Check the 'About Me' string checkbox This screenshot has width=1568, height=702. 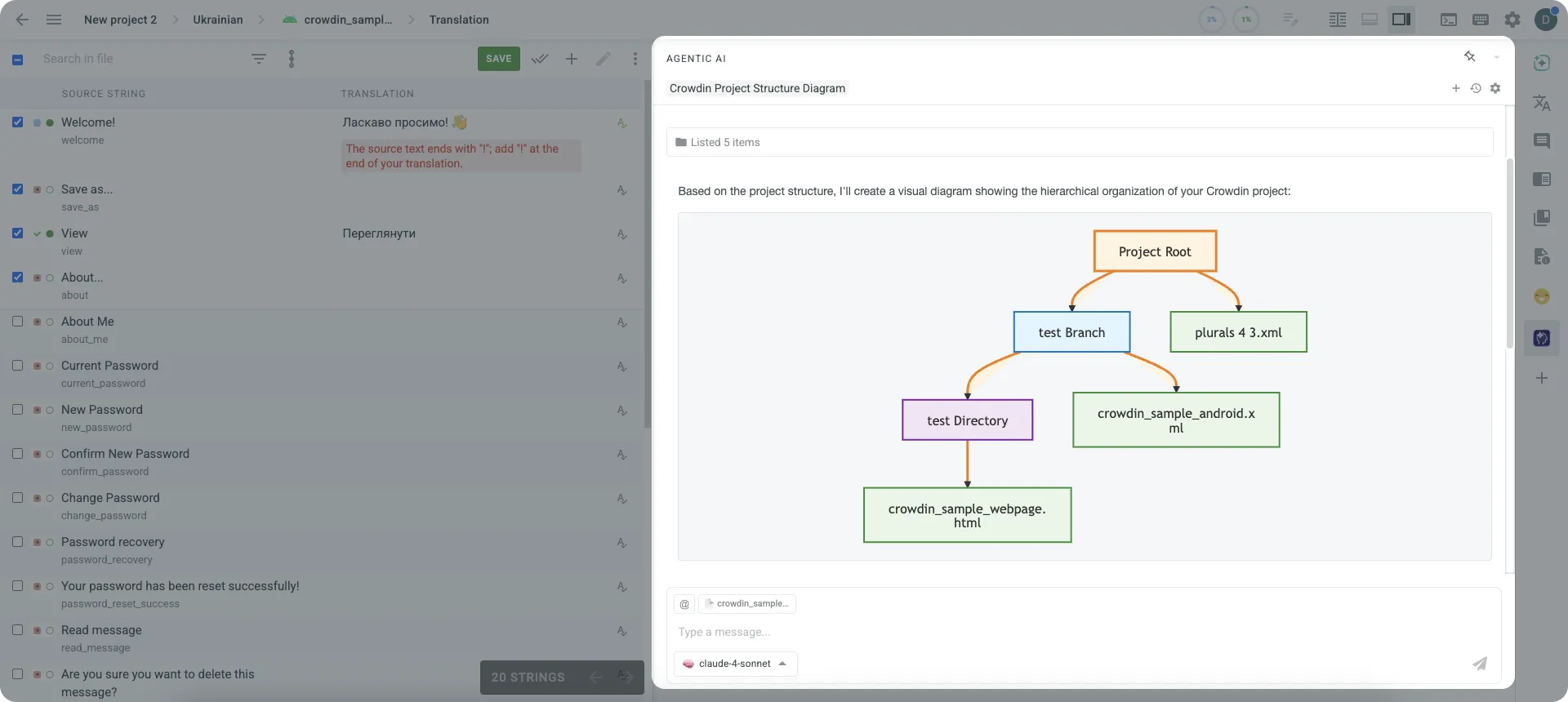point(17,322)
